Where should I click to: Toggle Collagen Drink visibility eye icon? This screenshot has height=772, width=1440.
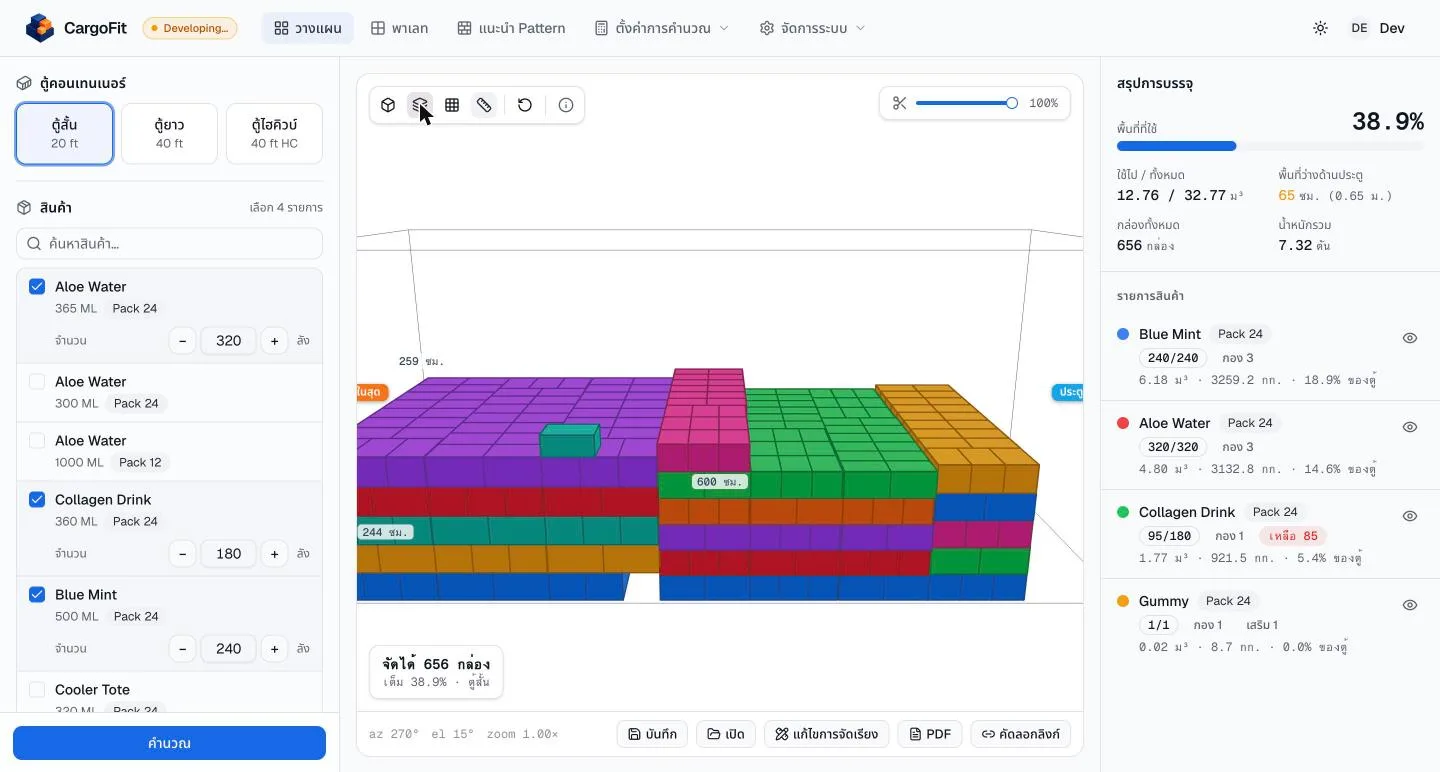[x=1410, y=516]
